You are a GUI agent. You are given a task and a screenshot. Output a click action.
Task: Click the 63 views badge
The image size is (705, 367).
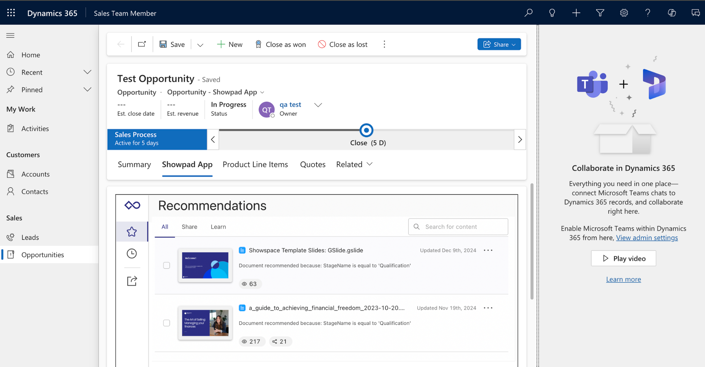click(x=250, y=284)
